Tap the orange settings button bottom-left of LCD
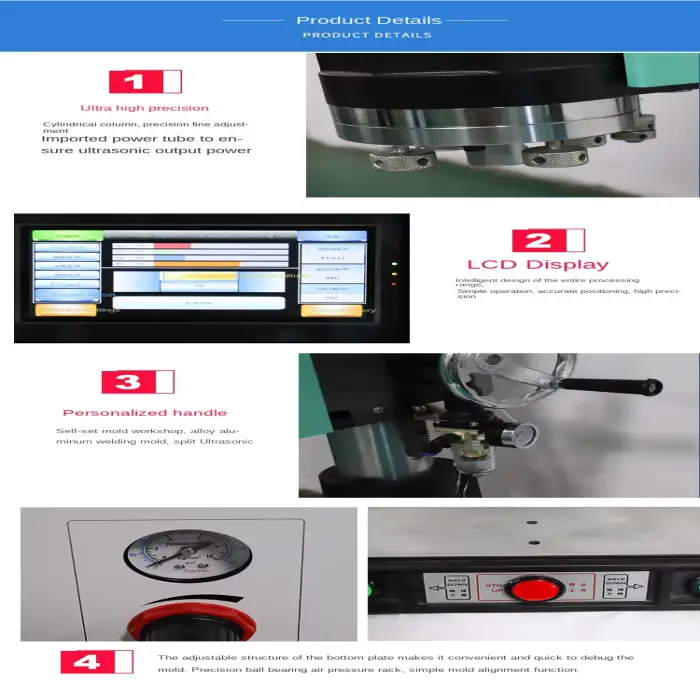This screenshot has width=700, height=700. pos(67,310)
